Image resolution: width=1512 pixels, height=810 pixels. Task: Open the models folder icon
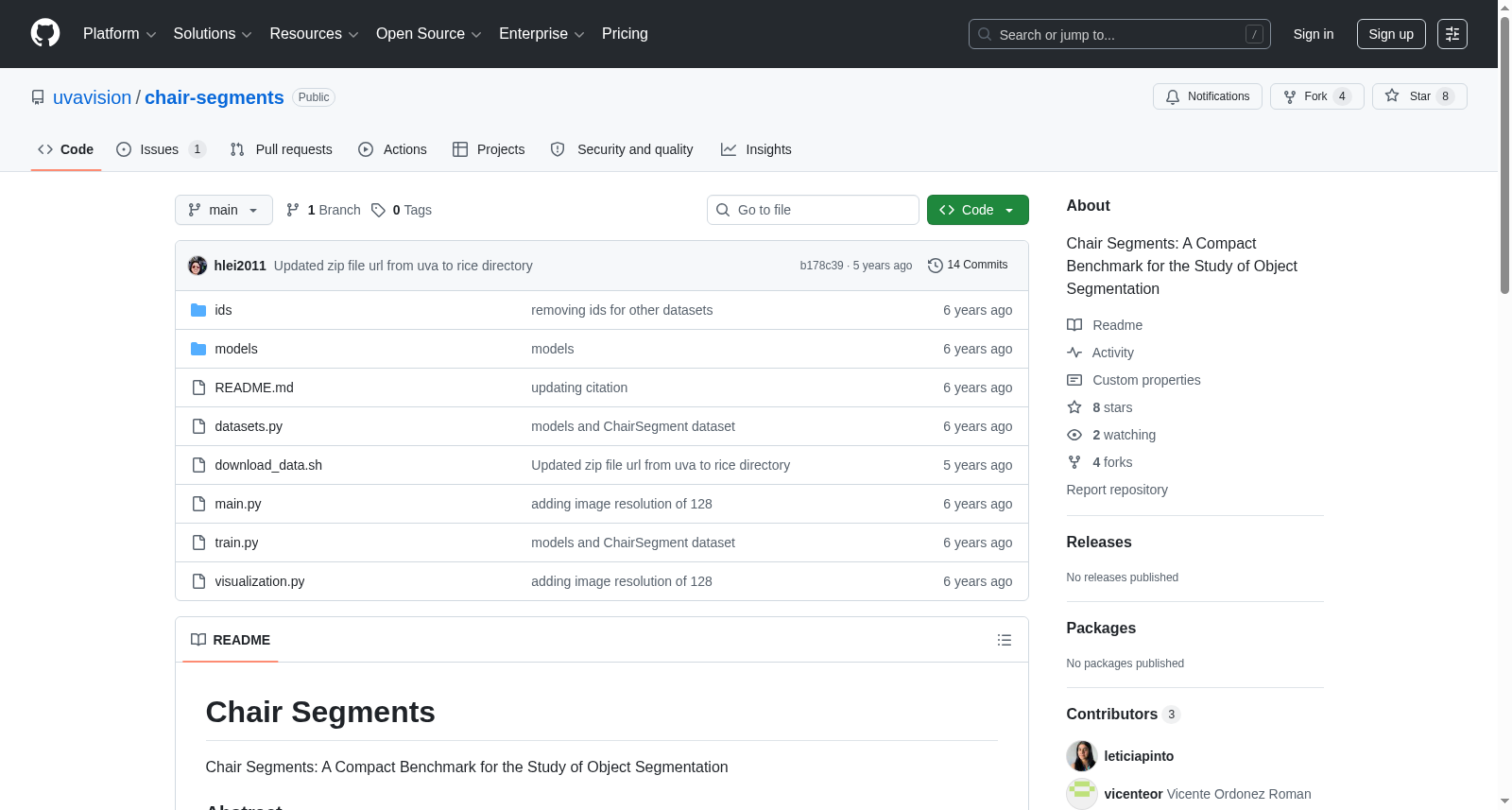[x=198, y=349]
